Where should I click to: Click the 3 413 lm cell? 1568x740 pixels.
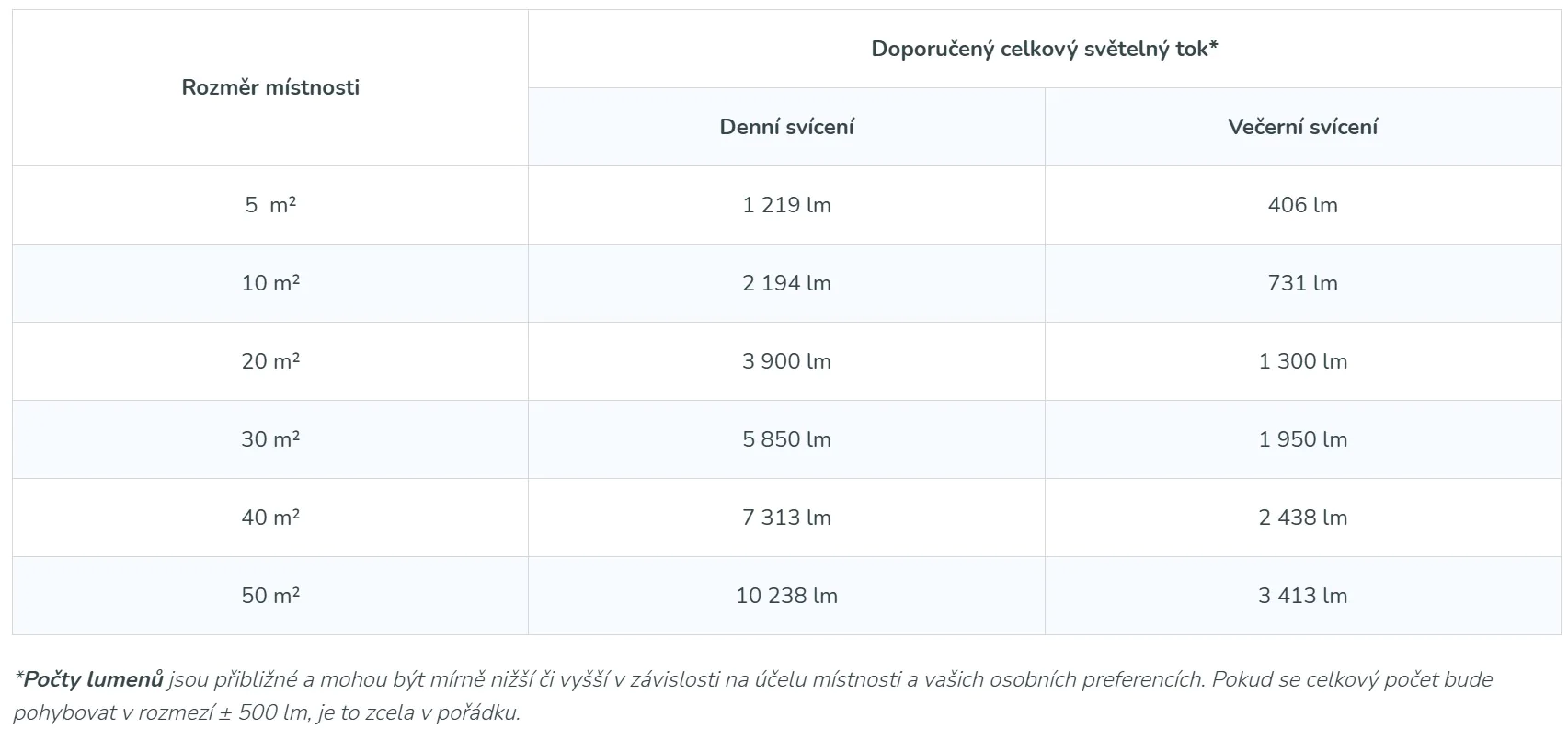click(x=1302, y=596)
